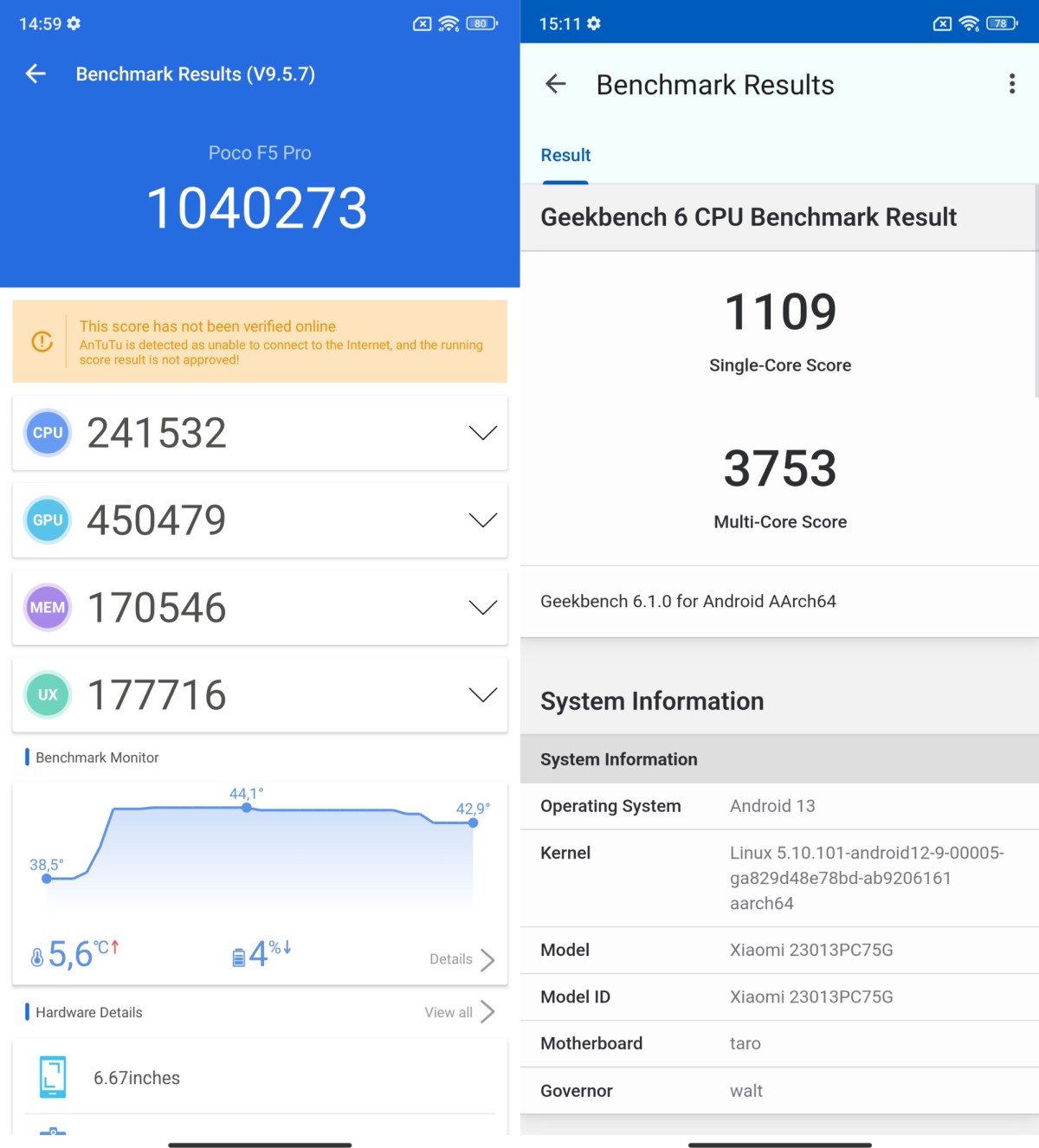The width and height of the screenshot is (1039, 1148).
Task: Go back from Geekbench Benchmark Results
Action: coord(556,84)
